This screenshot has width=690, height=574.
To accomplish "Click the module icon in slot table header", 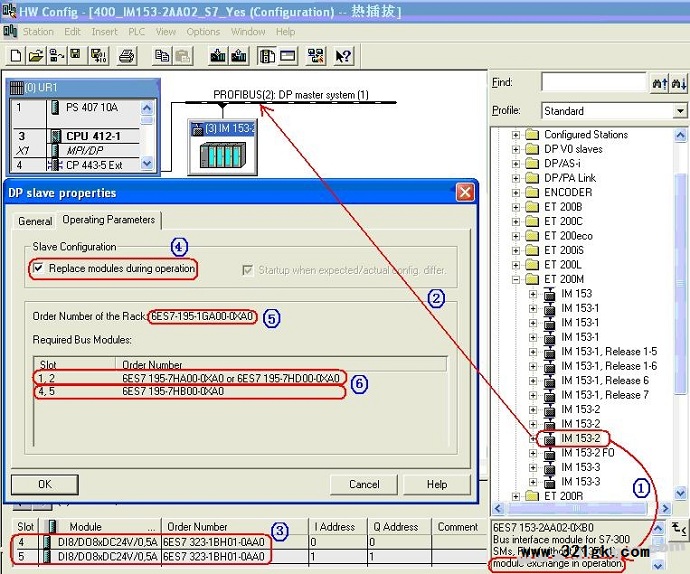I will coord(52,526).
